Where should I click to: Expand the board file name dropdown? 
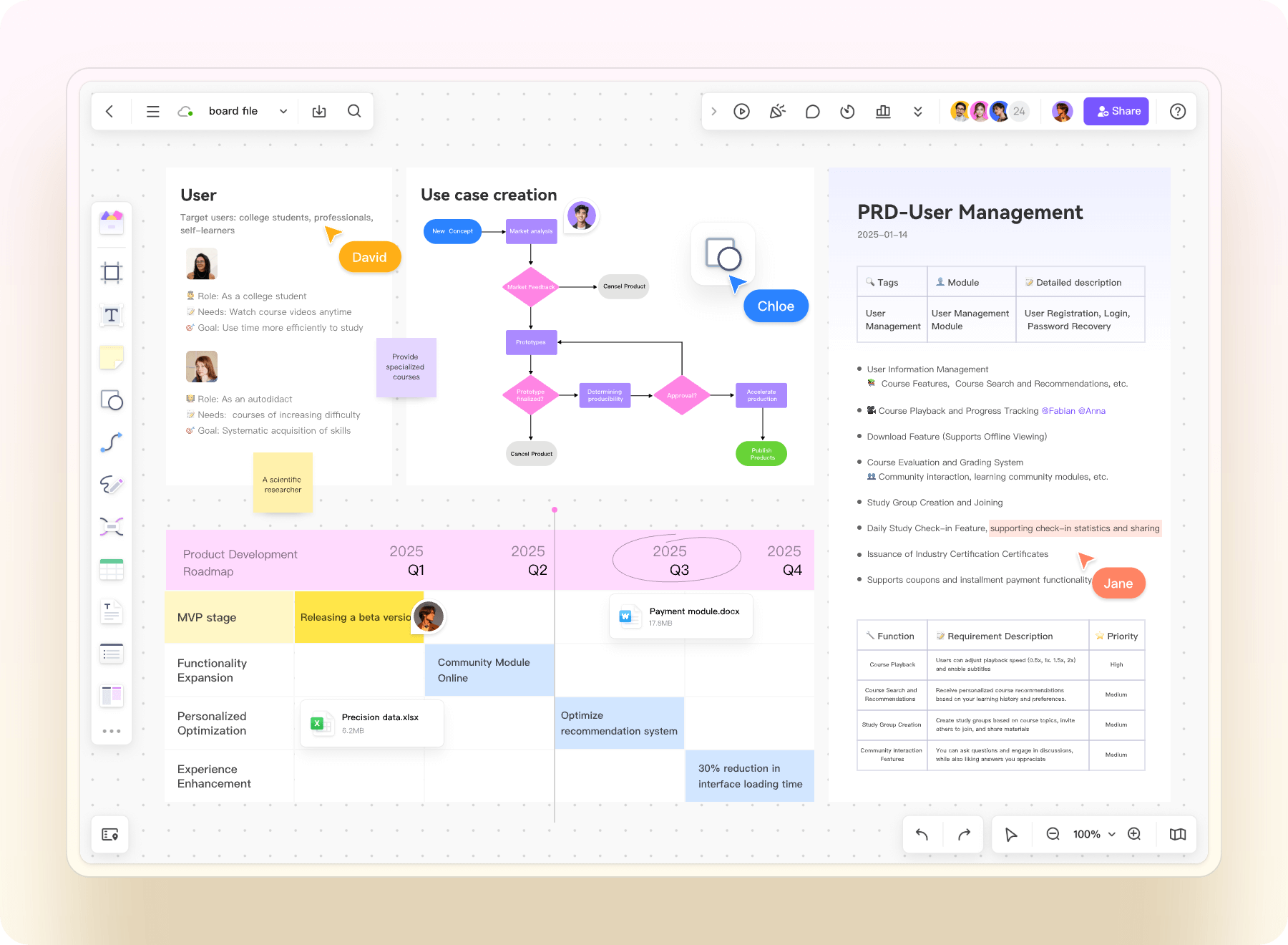283,112
